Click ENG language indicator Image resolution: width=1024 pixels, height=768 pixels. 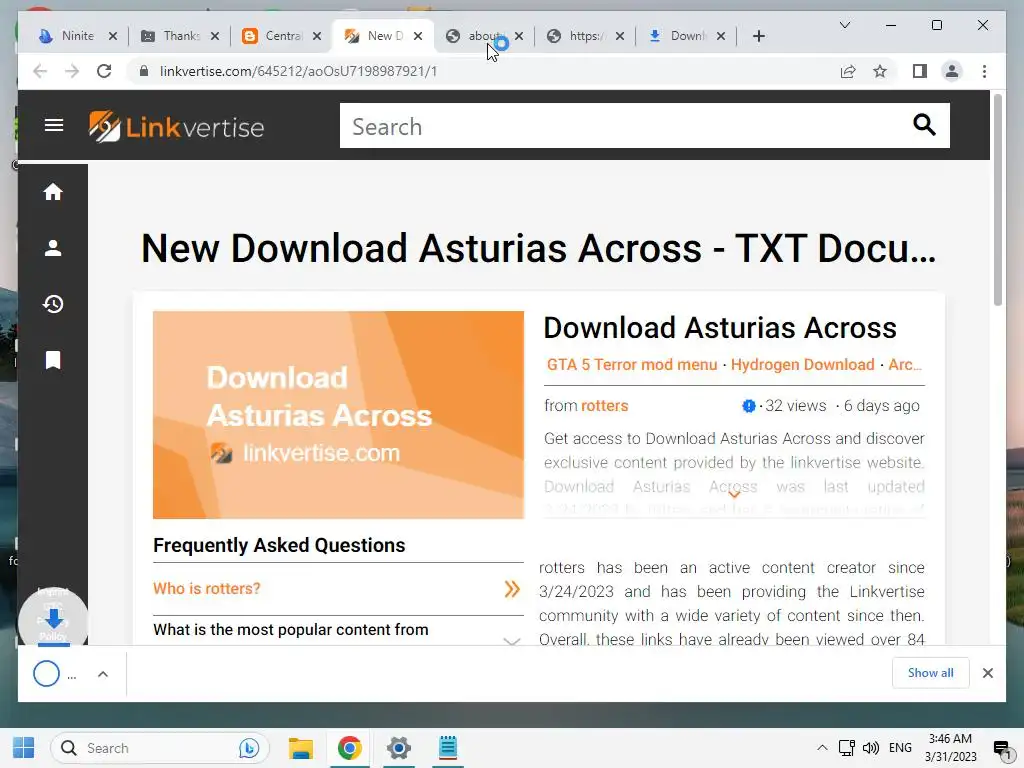(900, 748)
